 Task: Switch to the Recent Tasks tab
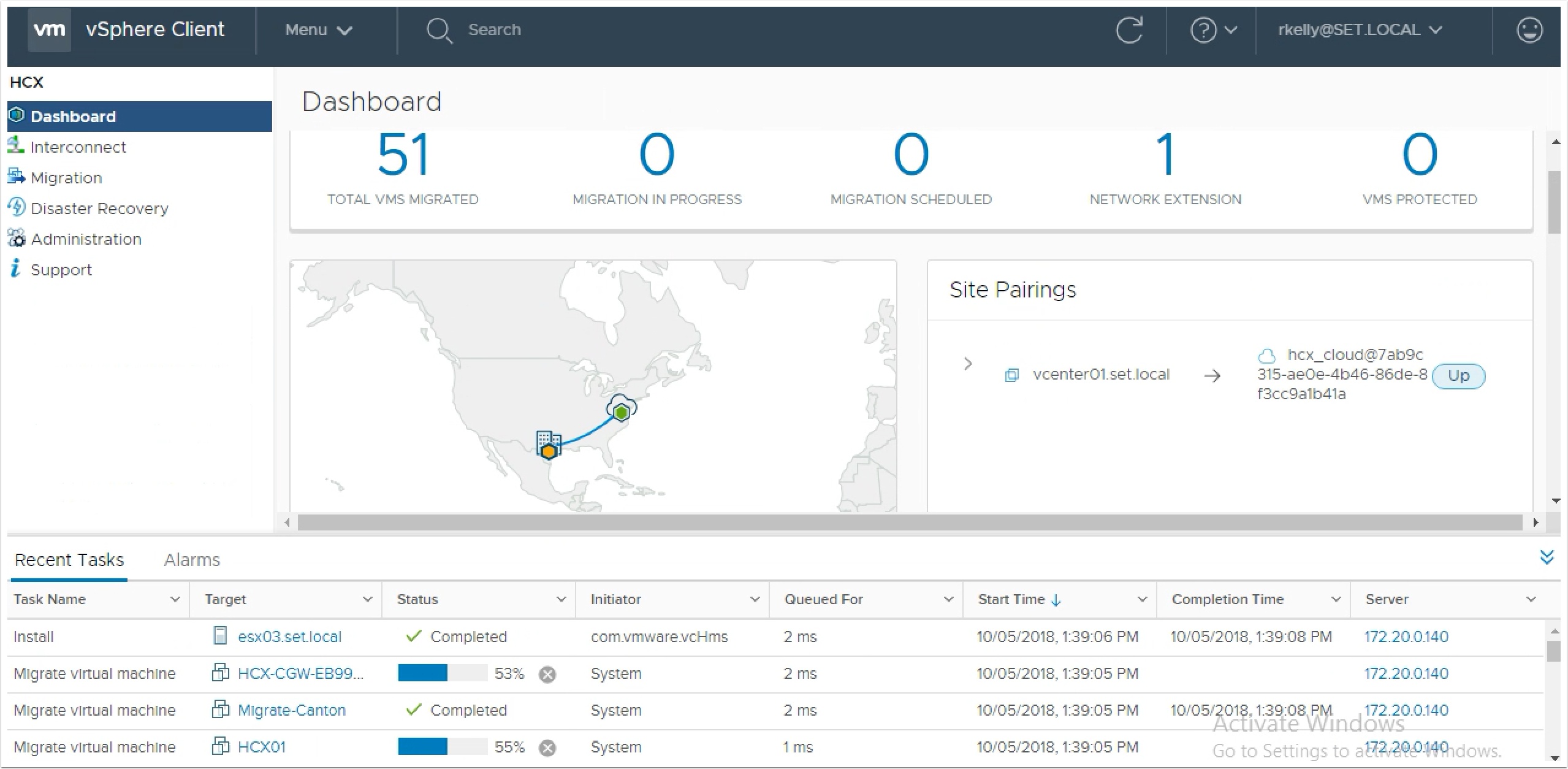pos(69,560)
